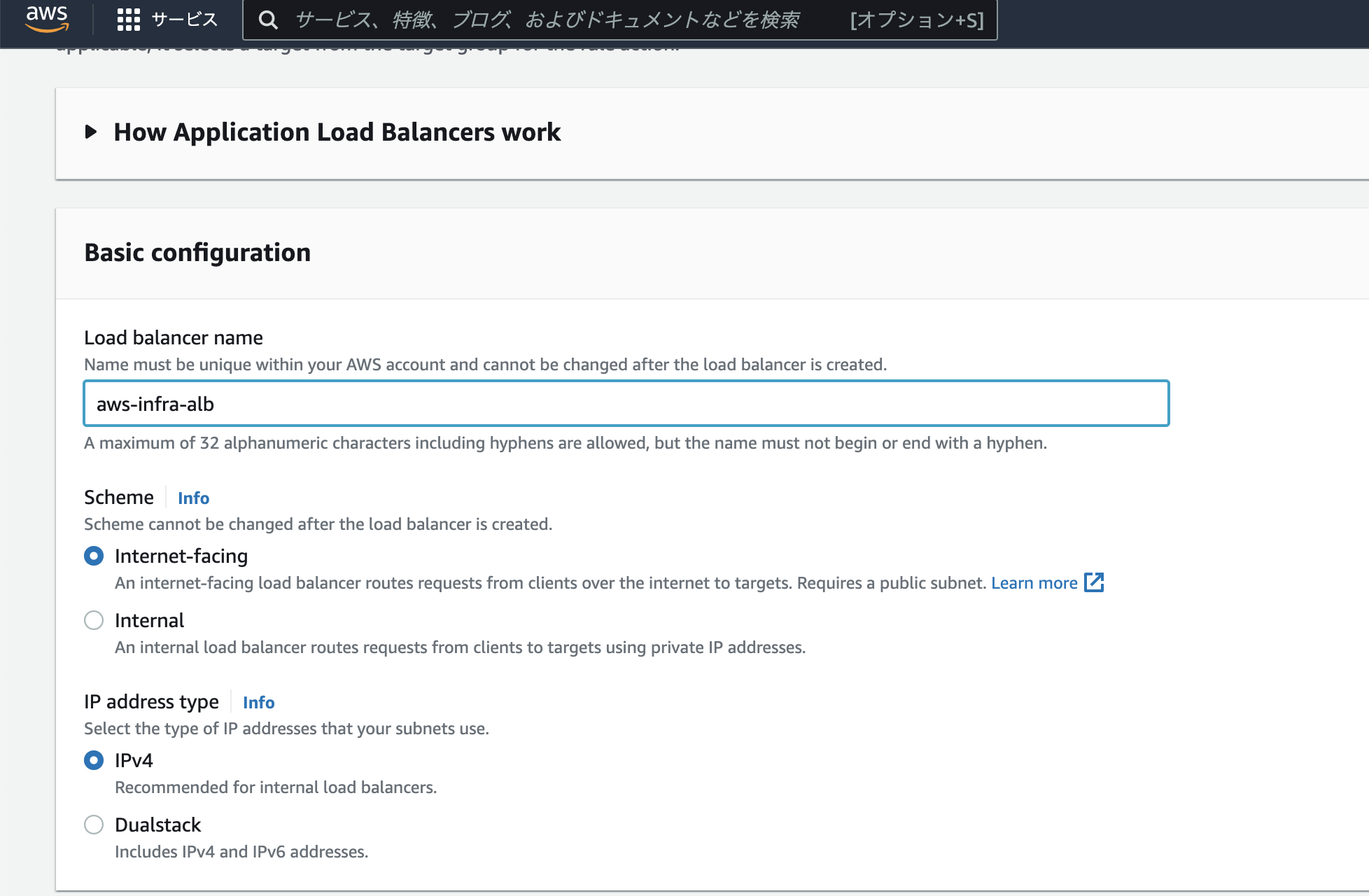
Task: Click the How Application Load Balancers work heading
Action: 337,132
